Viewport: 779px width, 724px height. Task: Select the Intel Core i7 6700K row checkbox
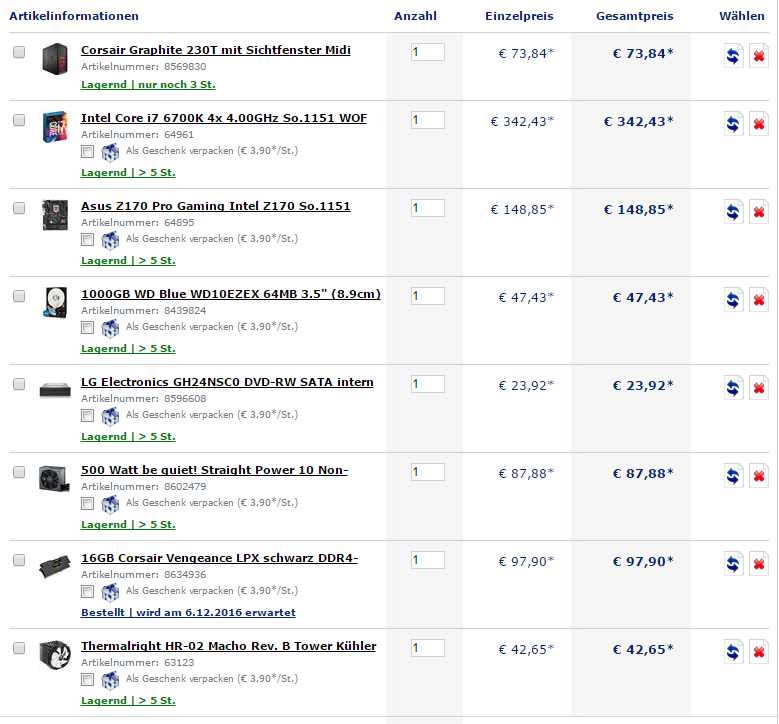[19, 120]
